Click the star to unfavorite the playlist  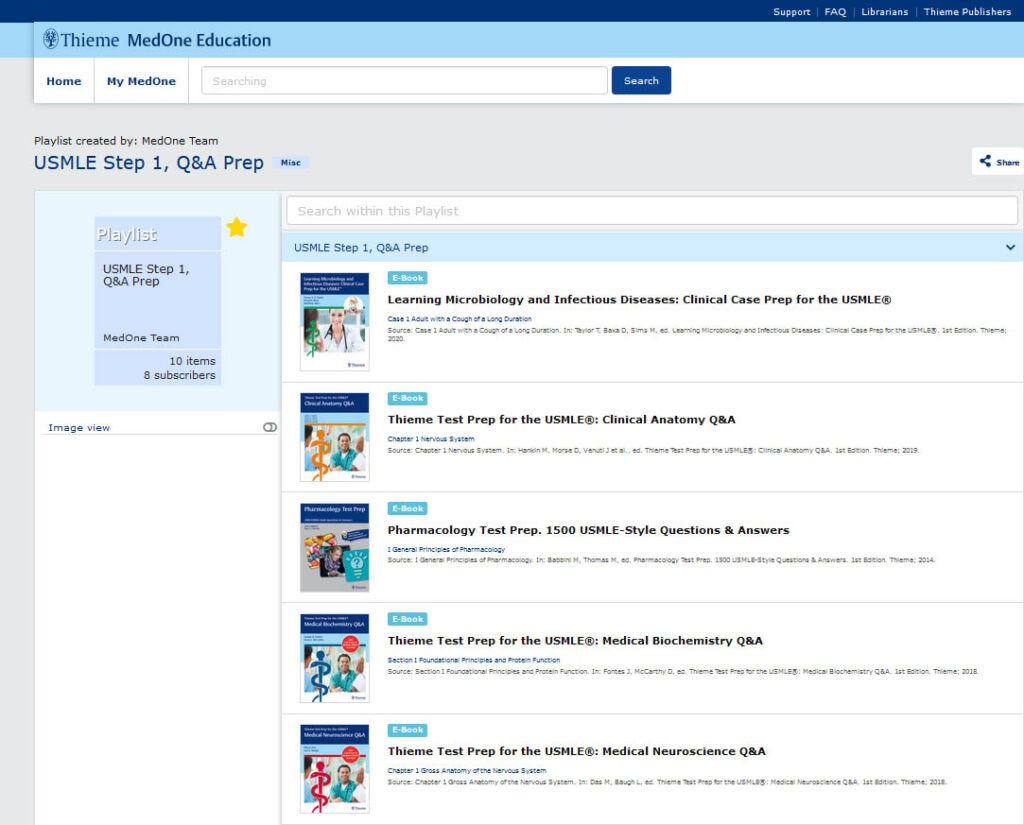point(236,227)
